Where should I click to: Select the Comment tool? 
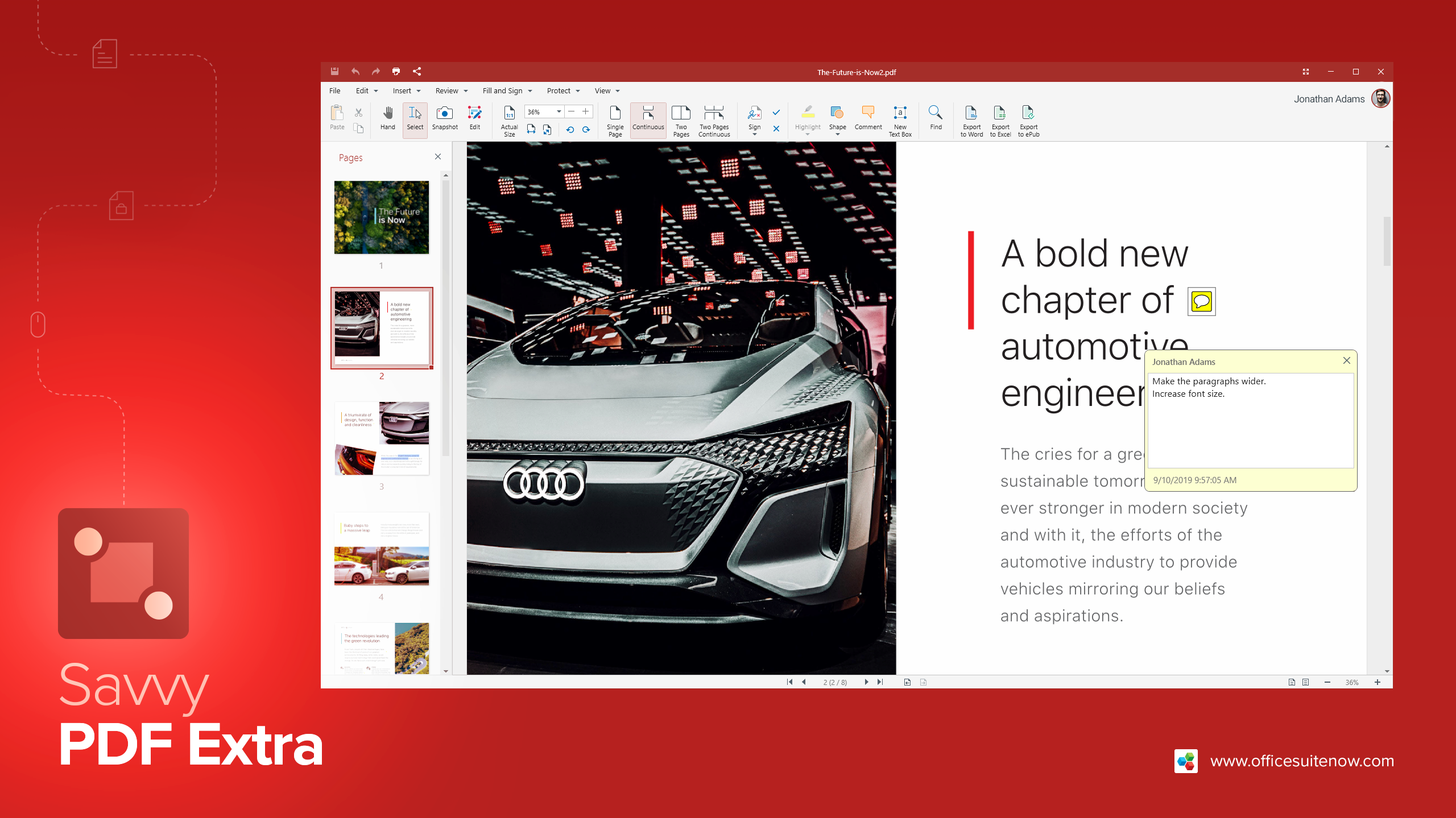[x=868, y=118]
